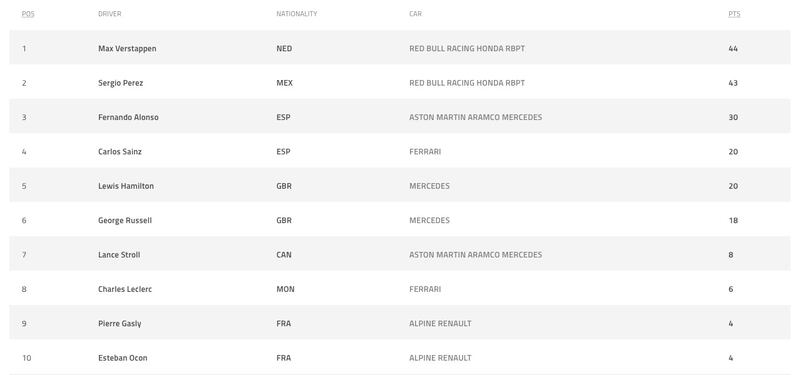Open Max Verstappen driver entry
This screenshot has height=375, width=800.
pyautogui.click(x=127, y=48)
